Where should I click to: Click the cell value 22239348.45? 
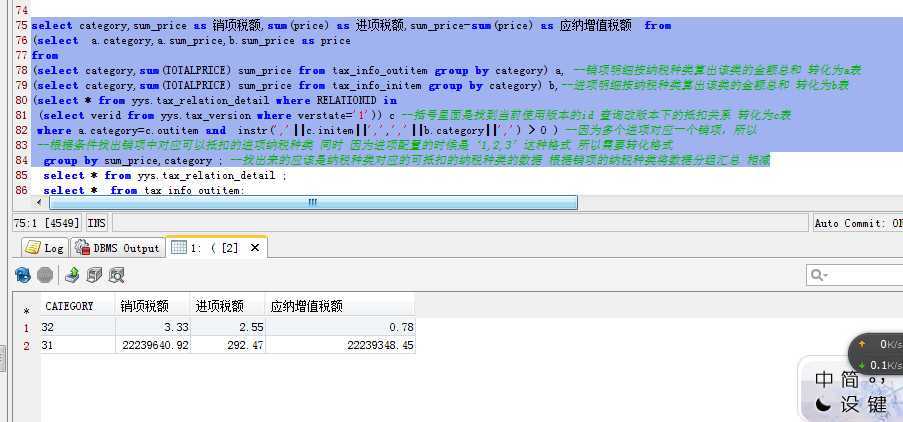coord(340,345)
